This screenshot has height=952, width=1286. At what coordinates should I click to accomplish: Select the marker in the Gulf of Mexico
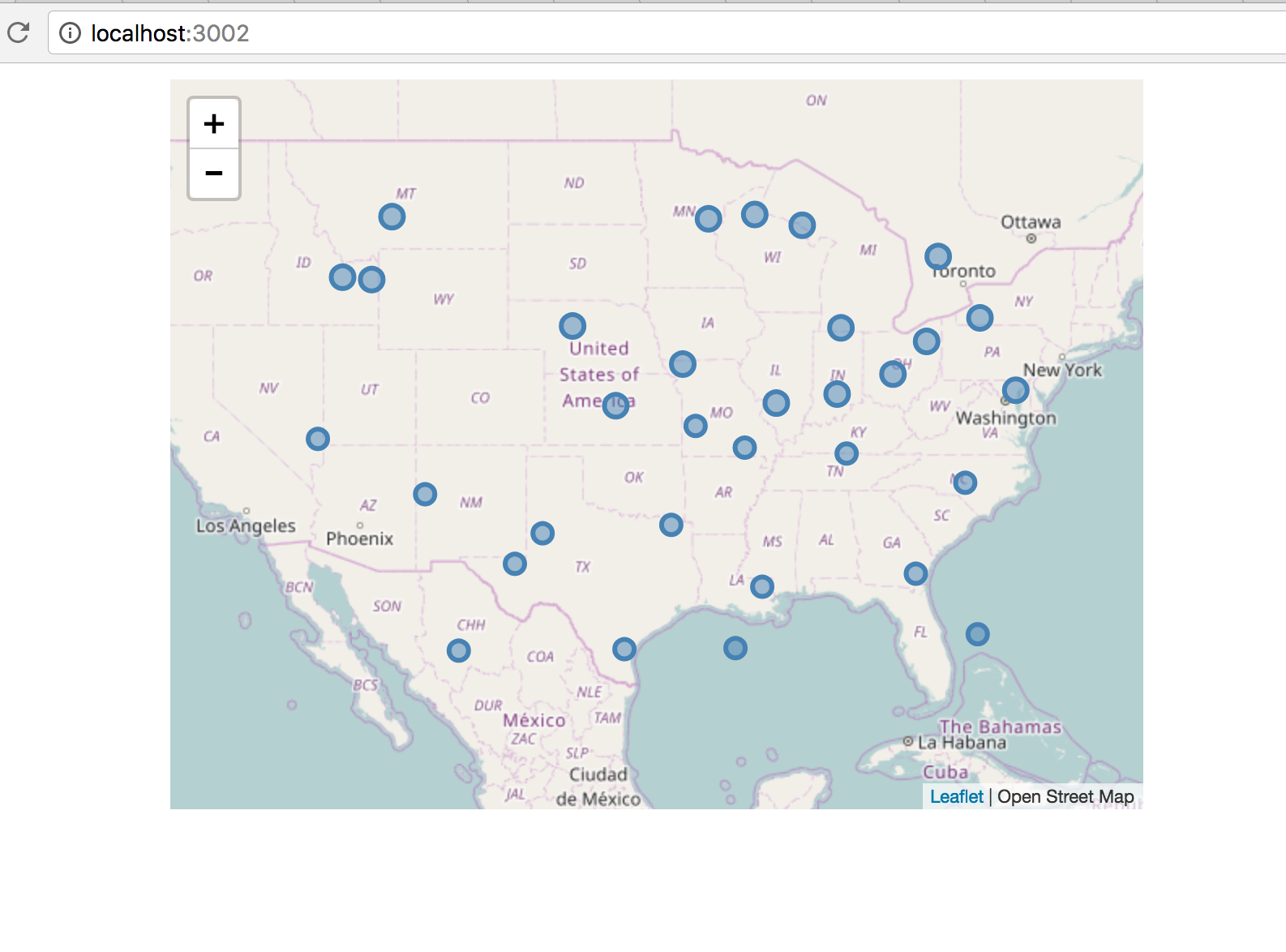[735, 648]
